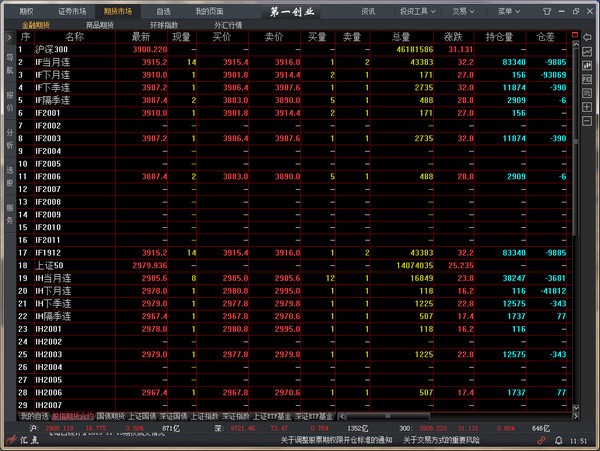This screenshot has height=451, width=600.
Task: Open the 资讯 menu item
Action: pyautogui.click(x=368, y=11)
